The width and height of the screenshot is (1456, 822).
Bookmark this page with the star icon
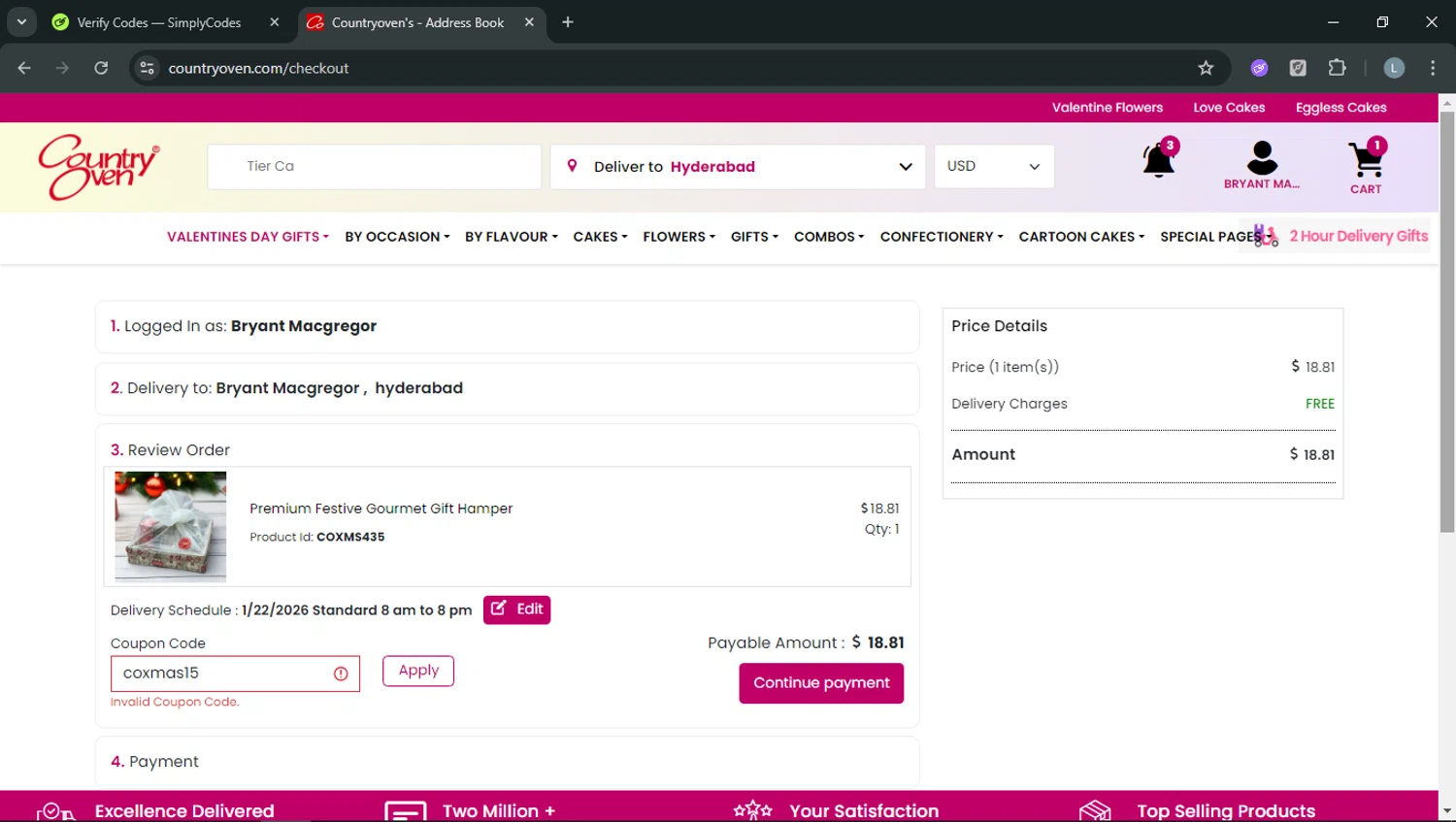1206,68
